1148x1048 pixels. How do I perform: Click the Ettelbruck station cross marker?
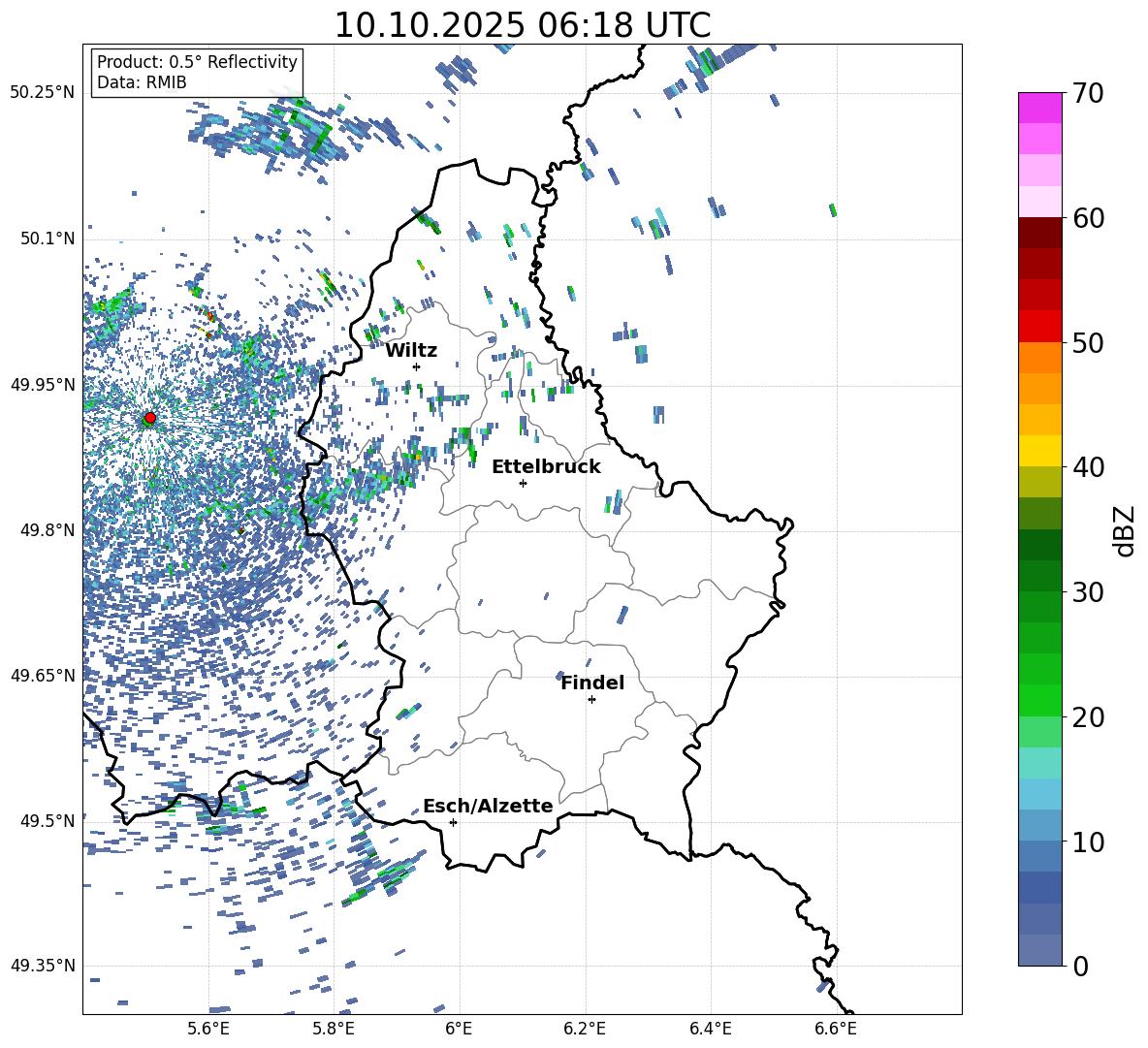523,483
